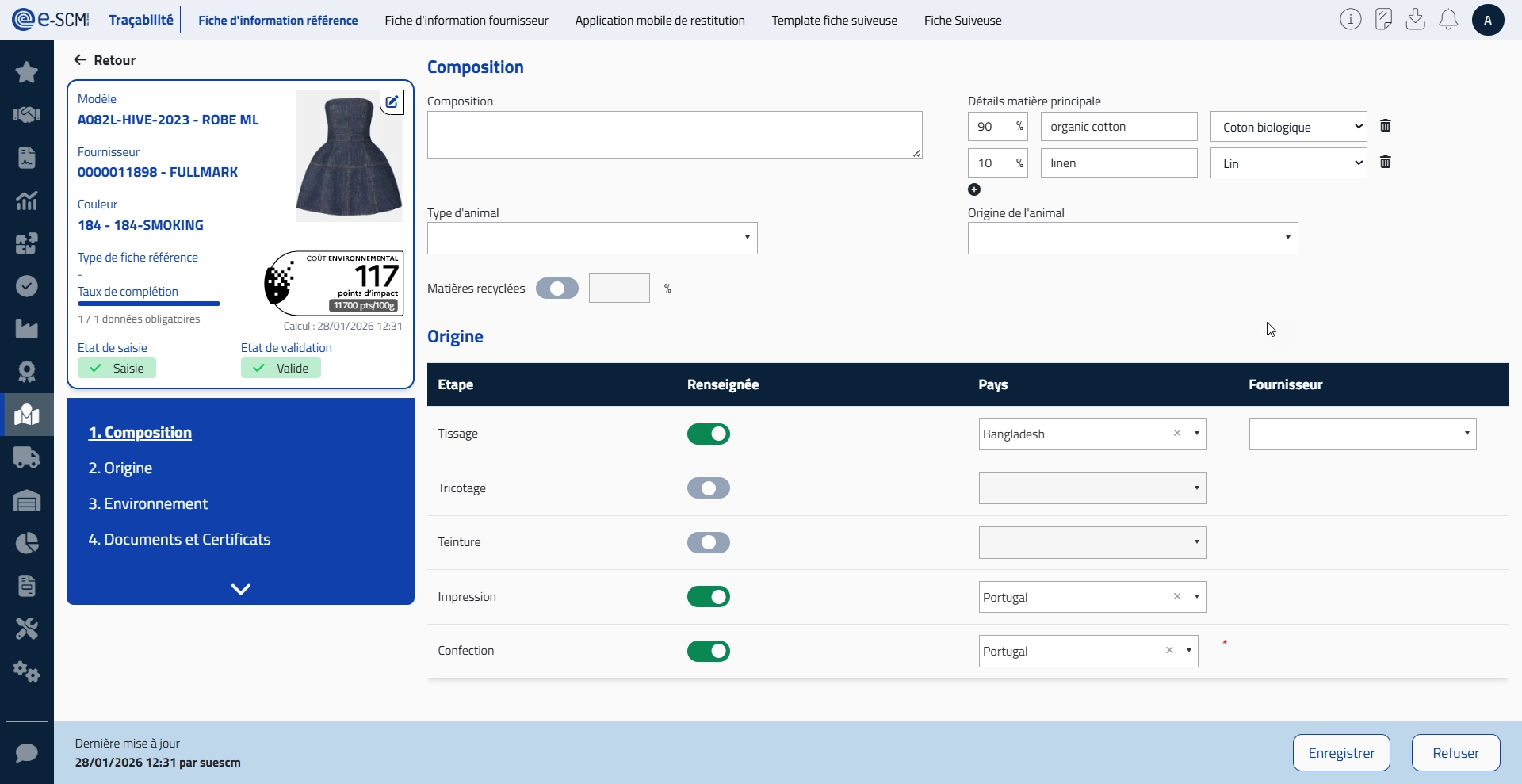This screenshot has width=1522, height=784.
Task: Go to 1. Composition section
Action: (x=140, y=432)
